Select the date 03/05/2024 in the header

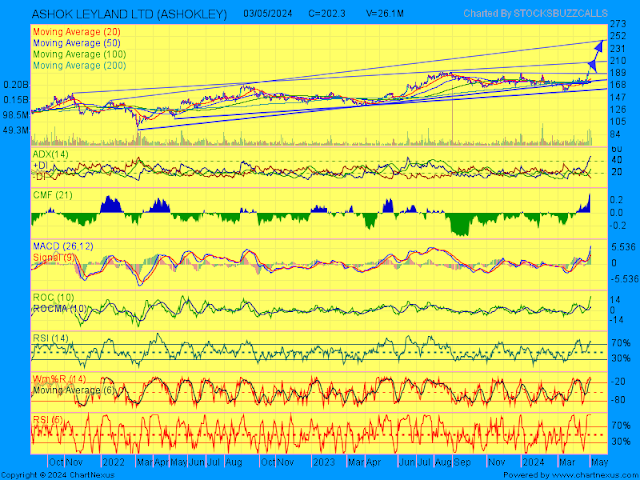pos(268,13)
